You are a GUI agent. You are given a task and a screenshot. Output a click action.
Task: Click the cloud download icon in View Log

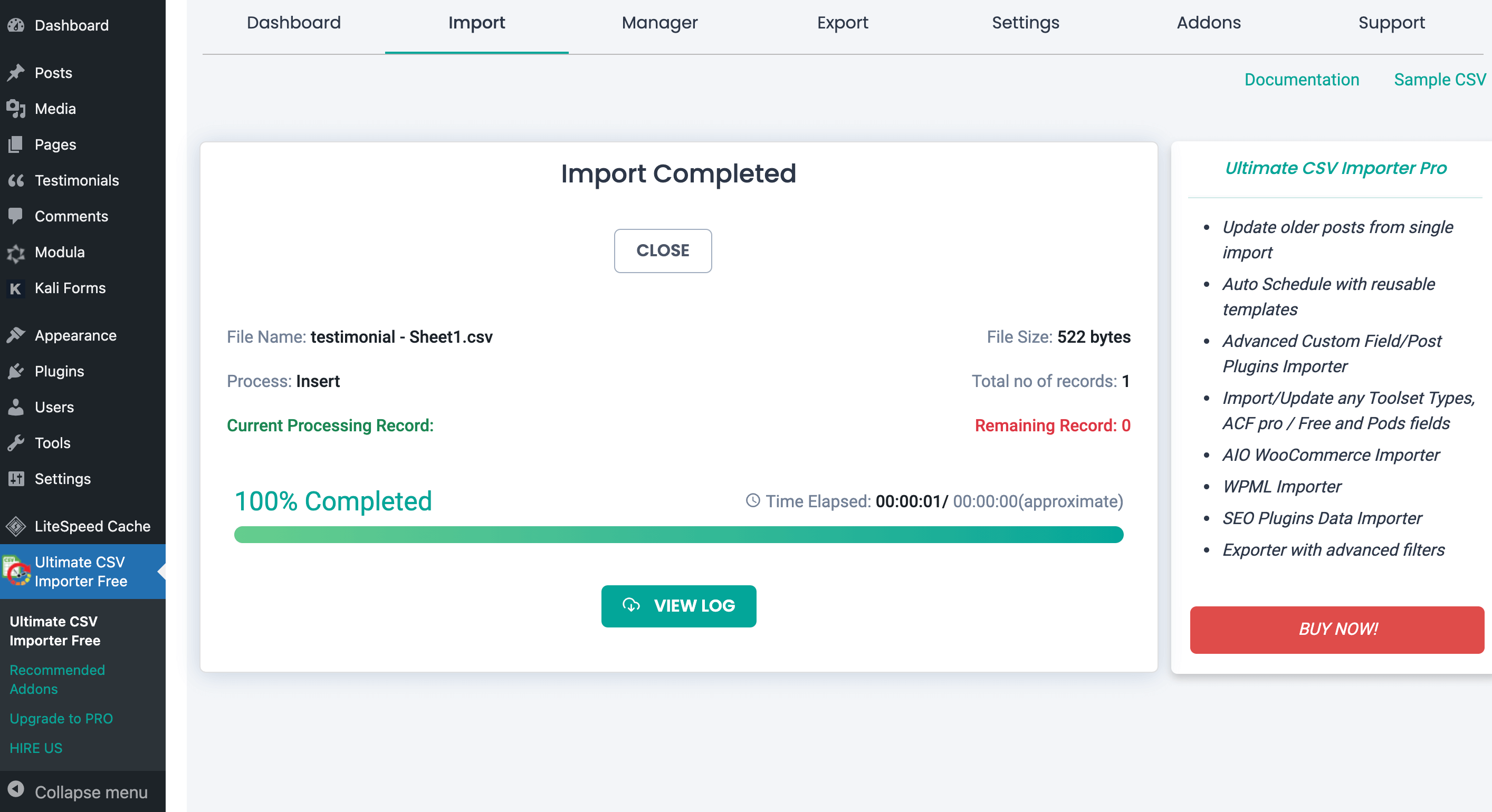click(631, 605)
